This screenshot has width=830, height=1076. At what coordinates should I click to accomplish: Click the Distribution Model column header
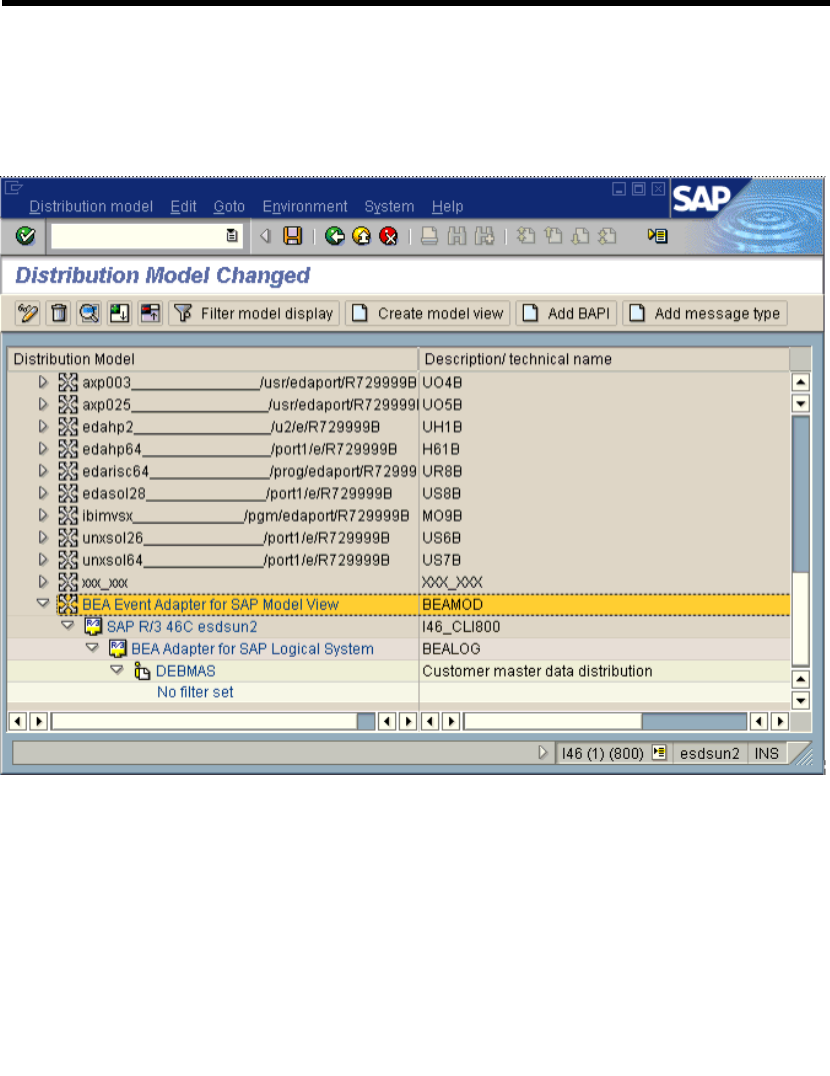point(213,359)
